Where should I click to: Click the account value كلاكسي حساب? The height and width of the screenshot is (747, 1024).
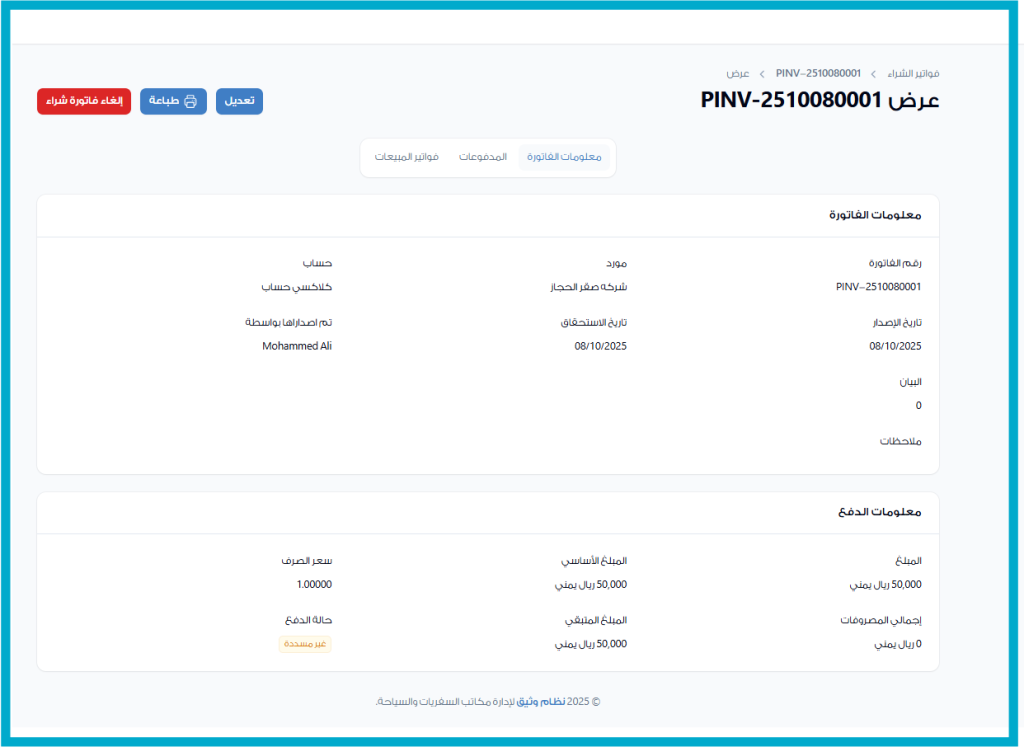pos(297,287)
